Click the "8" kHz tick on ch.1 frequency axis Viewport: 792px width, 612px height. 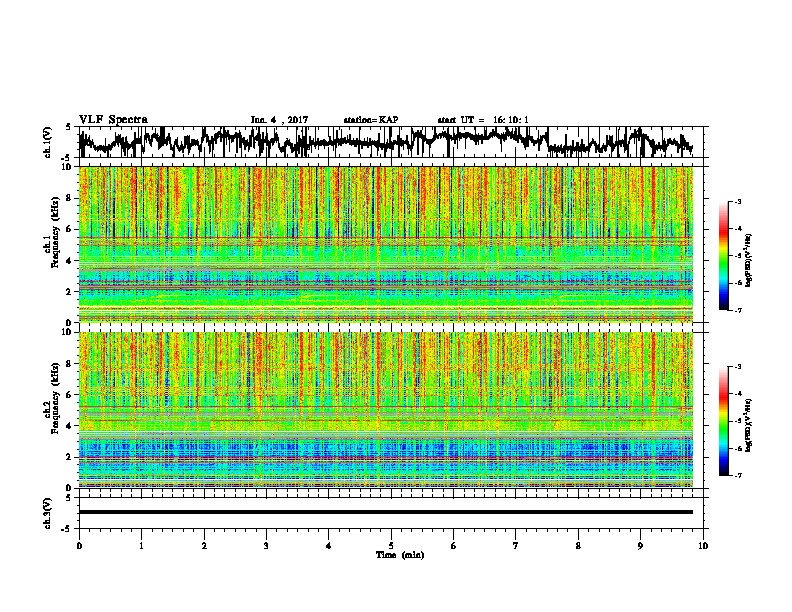pyautogui.click(x=70, y=198)
